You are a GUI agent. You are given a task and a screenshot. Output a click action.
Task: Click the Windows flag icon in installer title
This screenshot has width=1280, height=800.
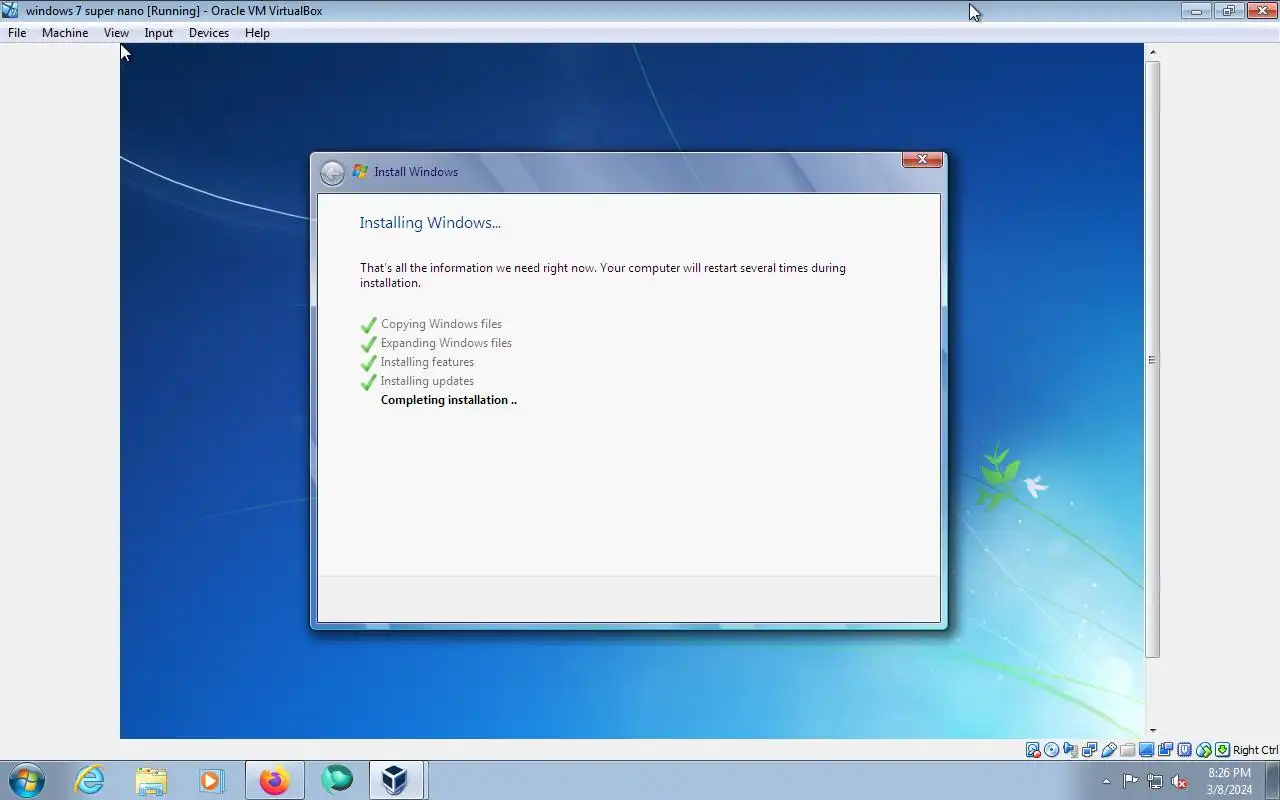pyautogui.click(x=360, y=172)
